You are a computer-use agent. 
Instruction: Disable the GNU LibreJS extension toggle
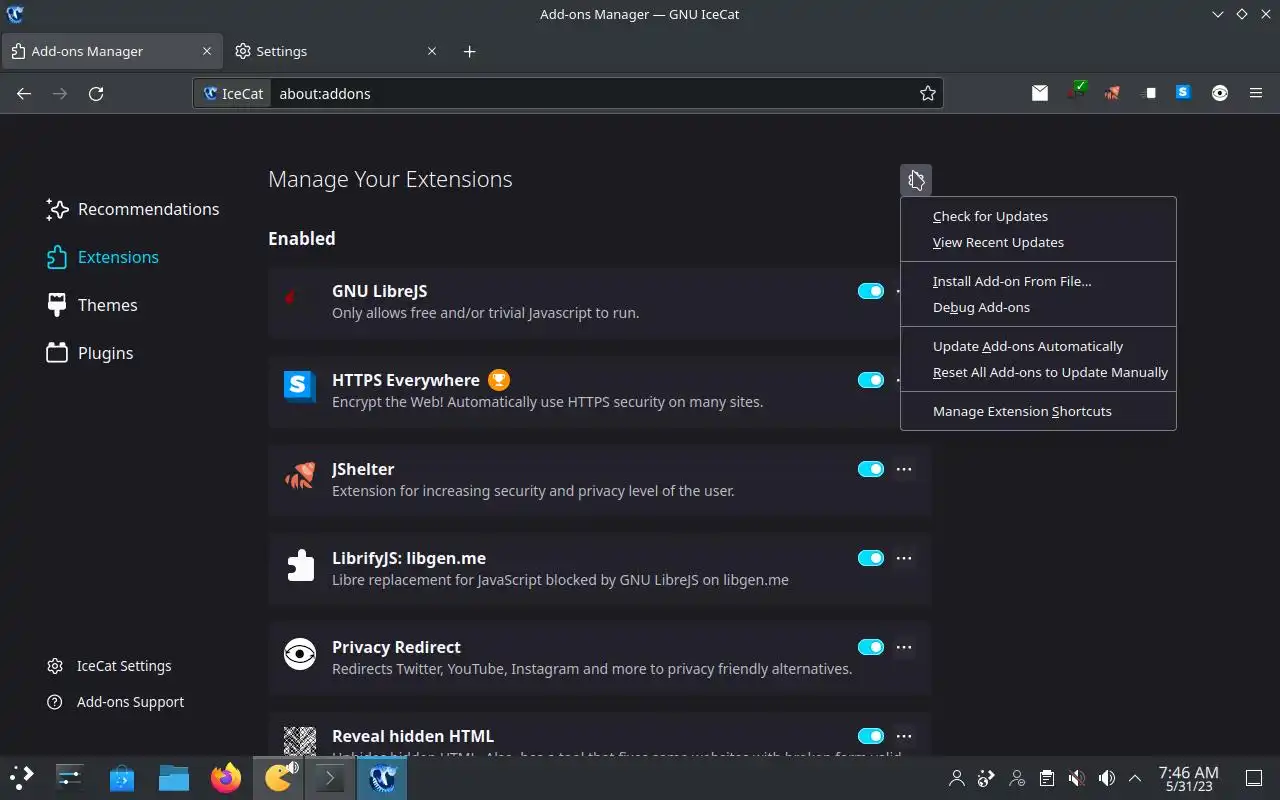871,291
